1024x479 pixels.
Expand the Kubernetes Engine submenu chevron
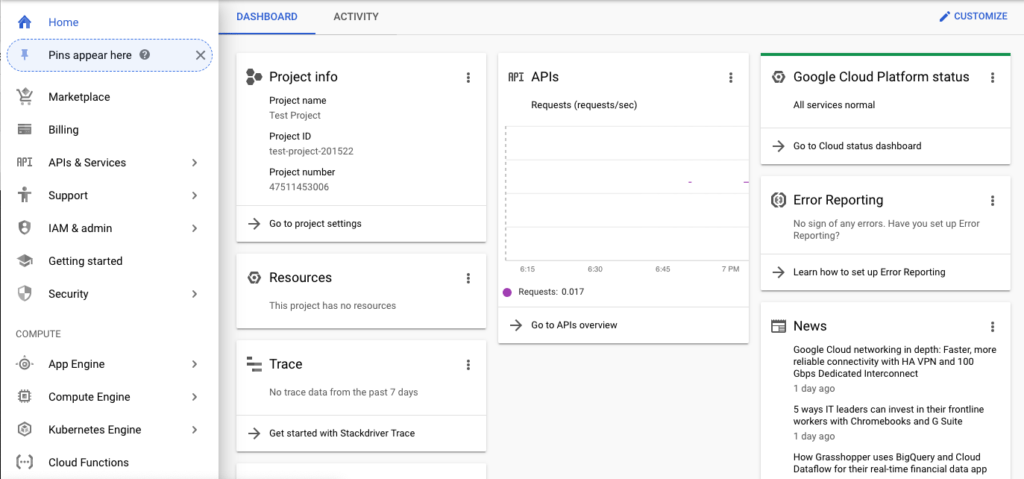(195, 429)
